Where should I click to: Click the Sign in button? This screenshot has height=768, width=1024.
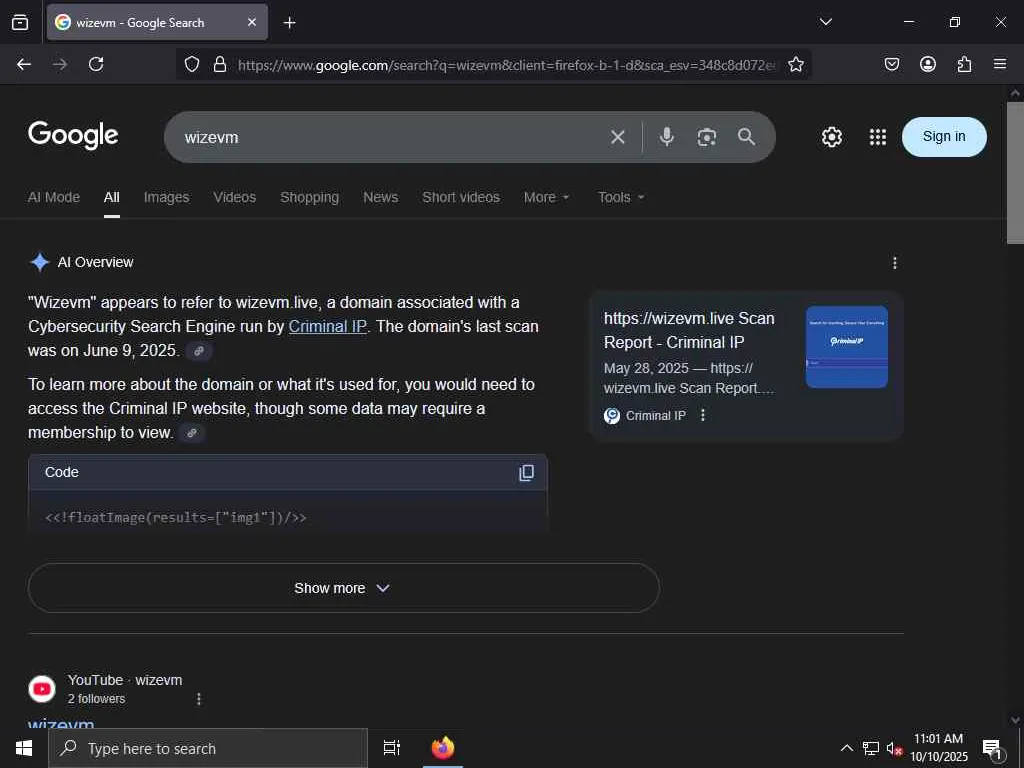pos(944,136)
